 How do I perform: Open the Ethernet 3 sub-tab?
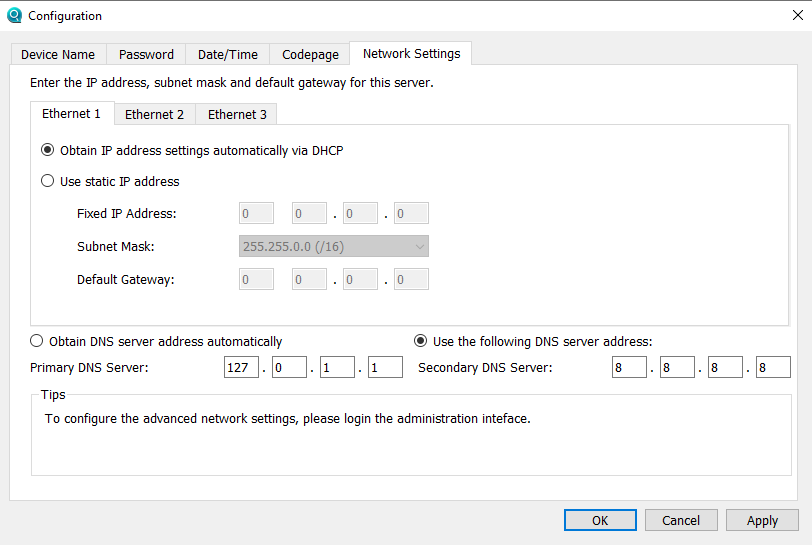[237, 114]
